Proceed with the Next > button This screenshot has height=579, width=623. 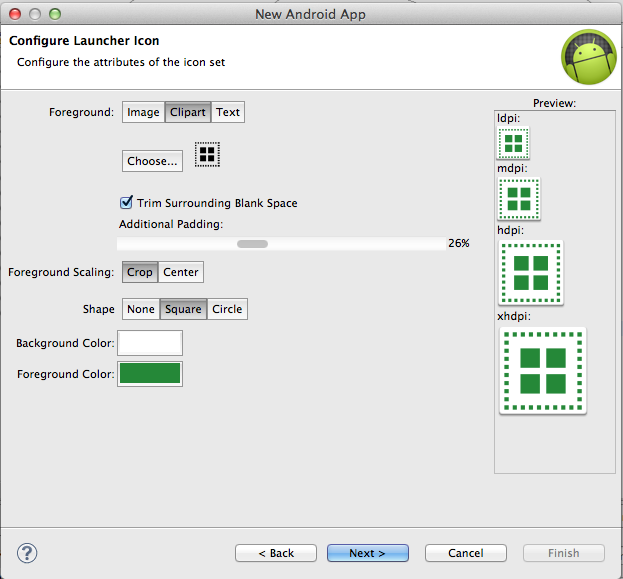(368, 553)
